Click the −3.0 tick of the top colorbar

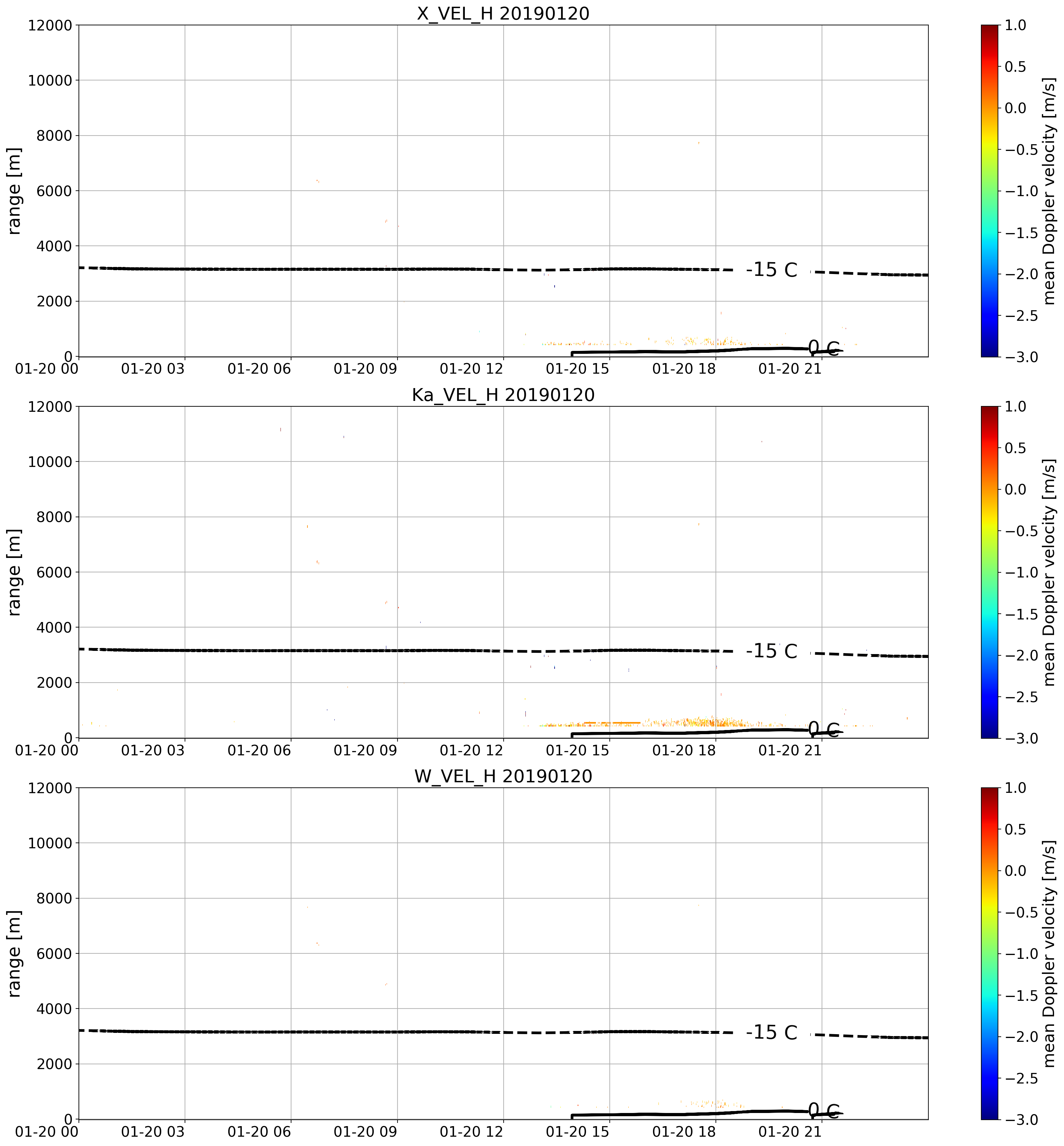pos(1022,357)
